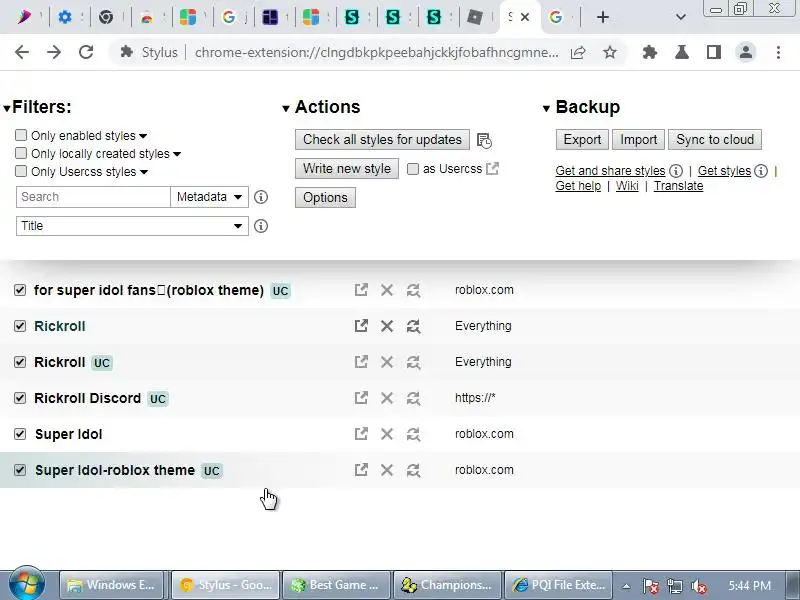Click the Import backup button
The height and width of the screenshot is (600, 800).
coord(639,139)
